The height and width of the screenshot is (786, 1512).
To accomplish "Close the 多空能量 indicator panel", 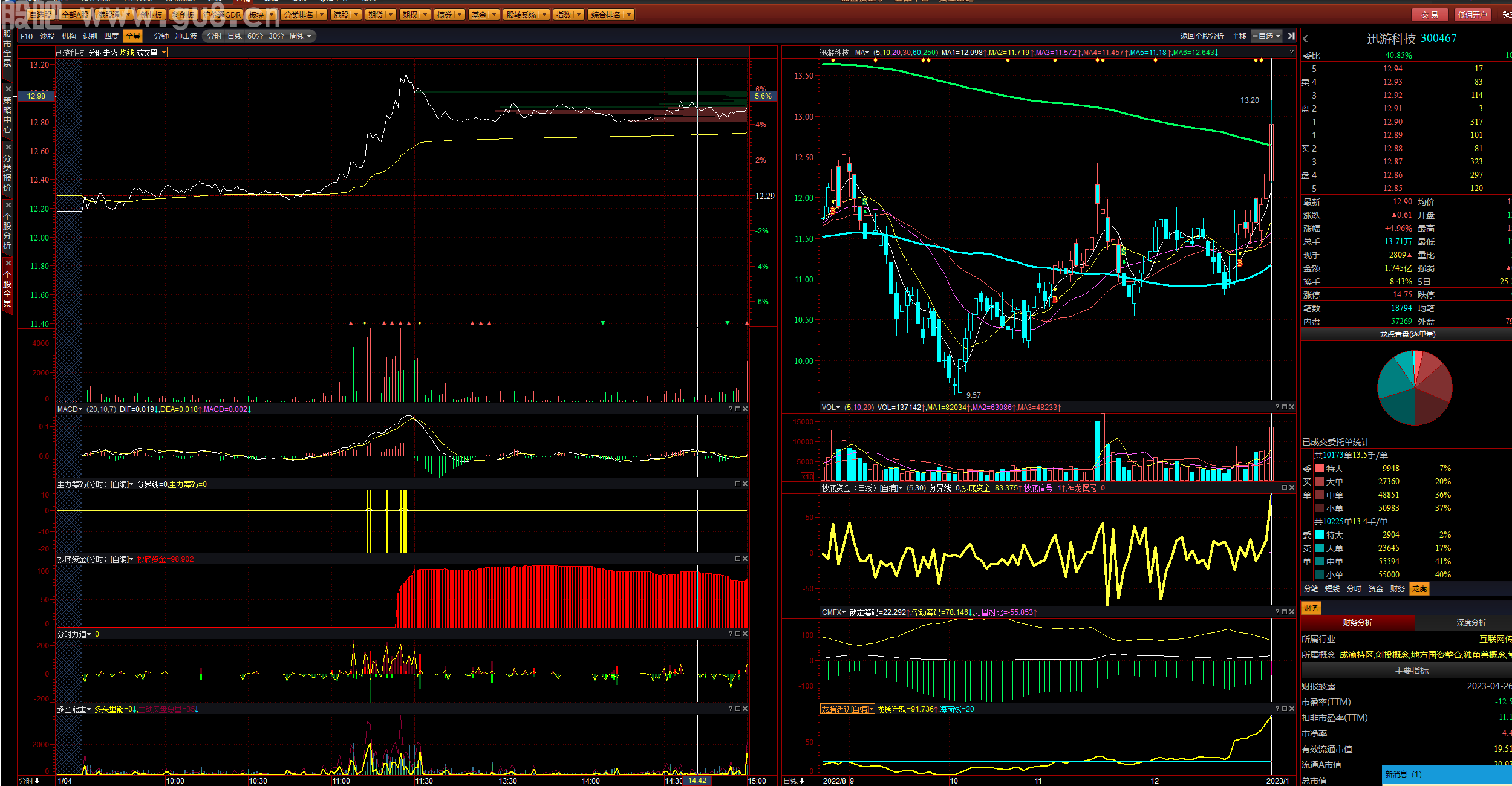I will (745, 709).
